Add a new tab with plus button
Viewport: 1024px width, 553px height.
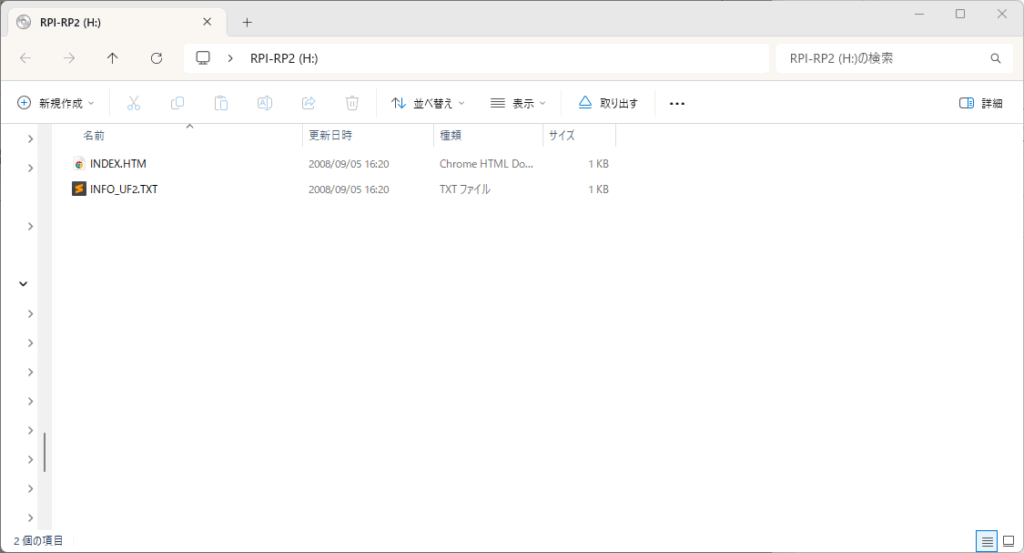247,22
